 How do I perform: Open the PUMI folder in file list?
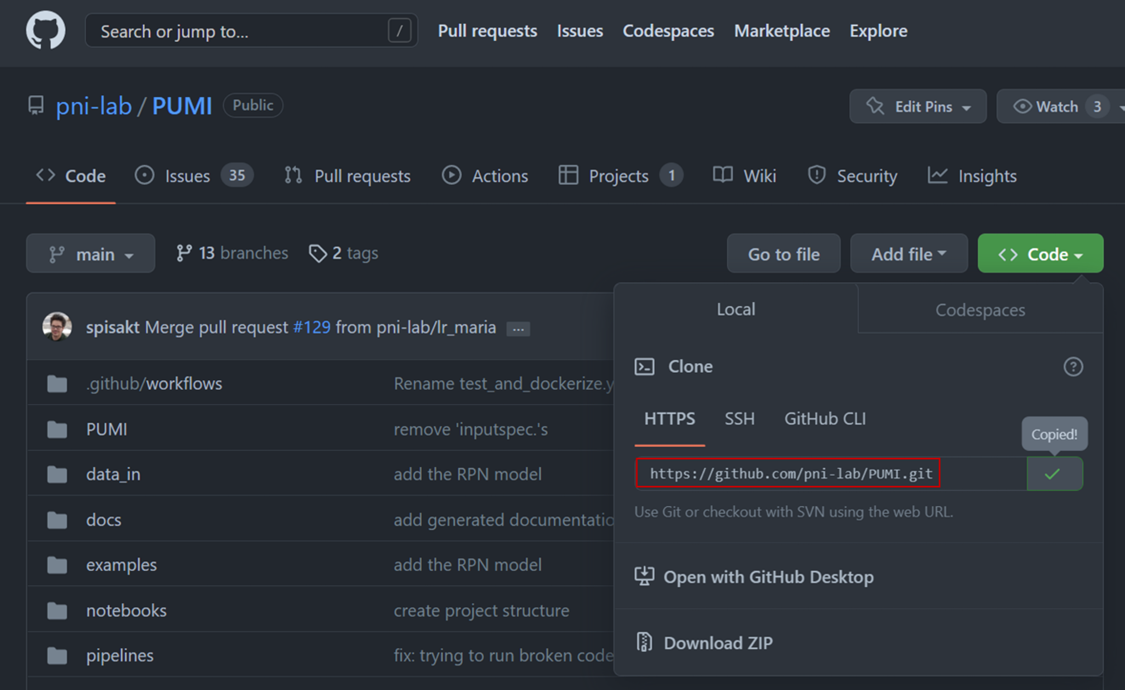tap(107, 429)
